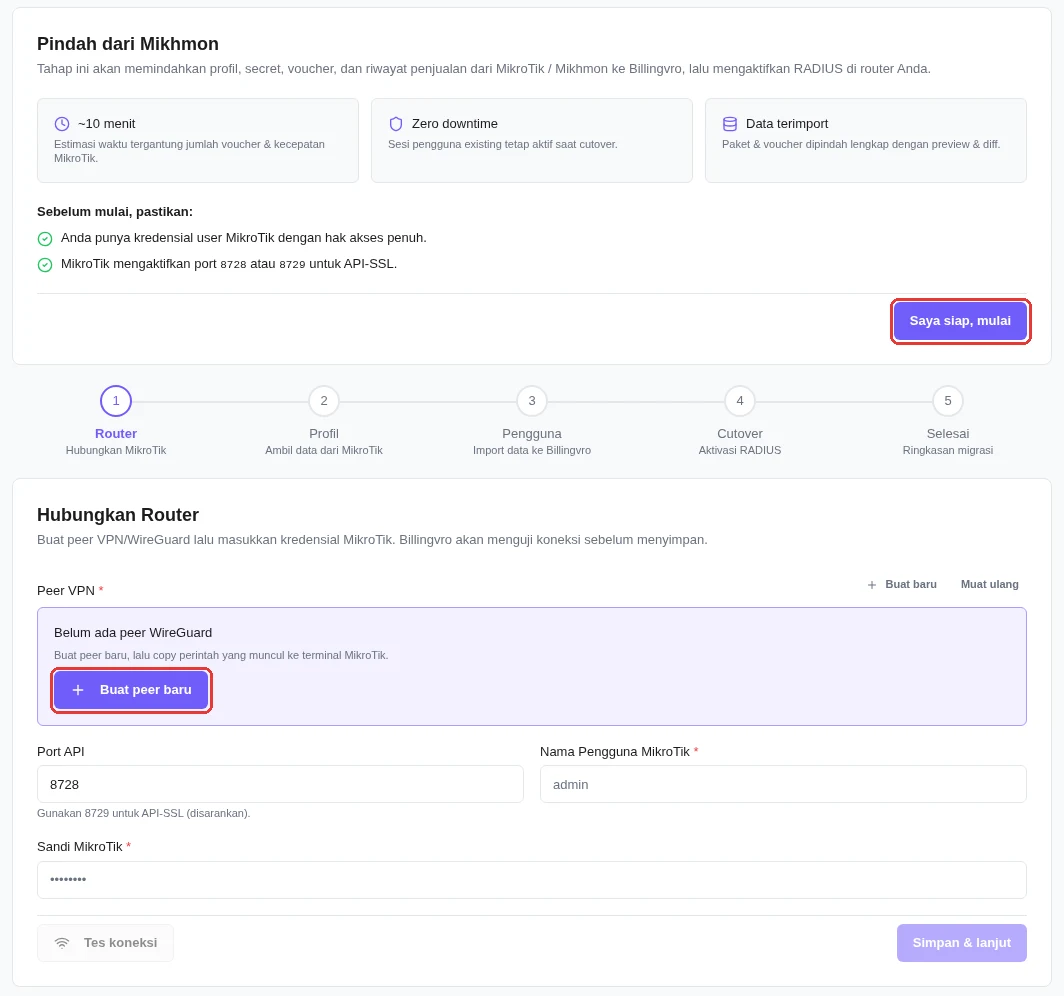
Task: Select step 2 Profil in the stepper
Action: (324, 401)
